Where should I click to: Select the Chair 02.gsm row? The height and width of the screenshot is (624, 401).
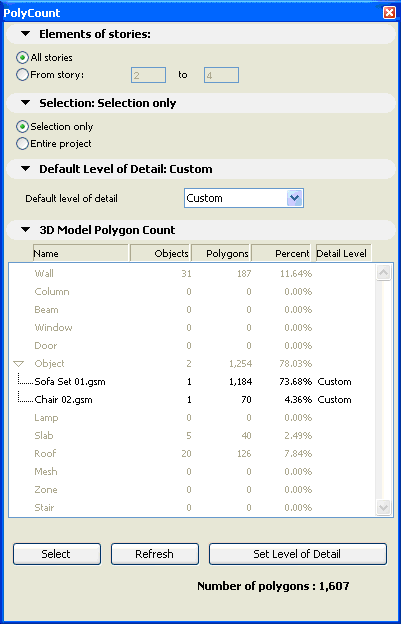point(193,400)
